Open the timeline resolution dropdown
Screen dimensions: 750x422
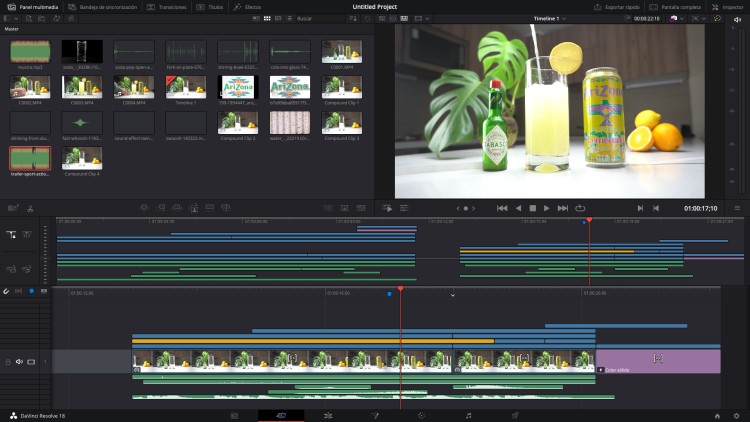677,18
